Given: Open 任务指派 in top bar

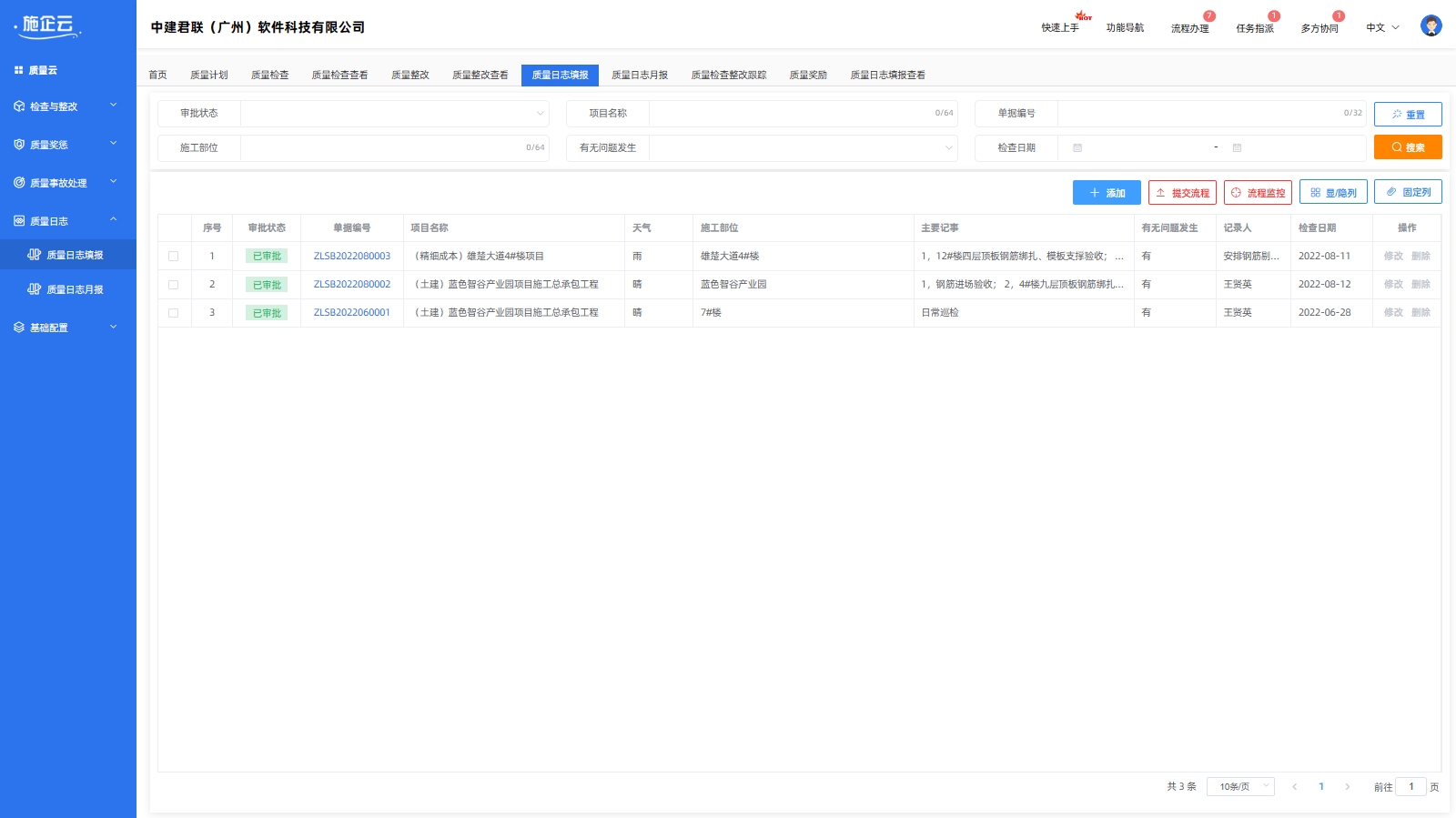Looking at the screenshot, I should tap(1254, 28).
